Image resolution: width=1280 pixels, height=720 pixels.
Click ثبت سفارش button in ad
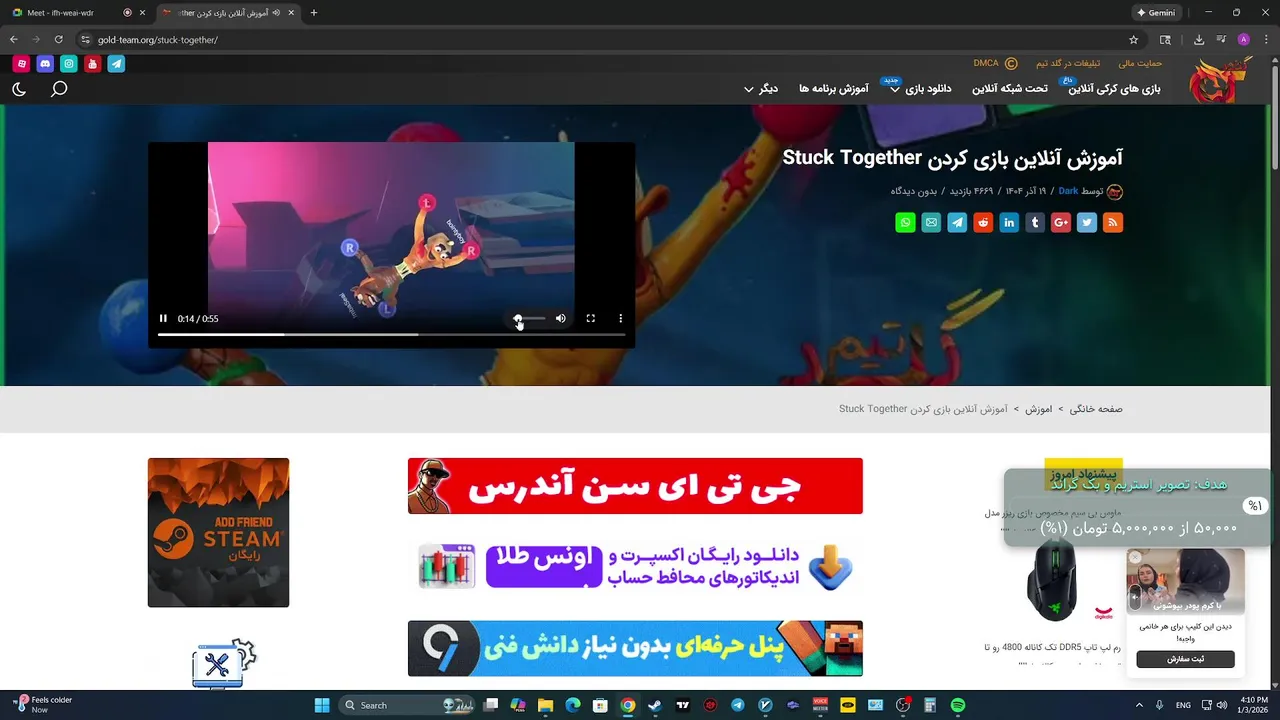pos(1185,659)
